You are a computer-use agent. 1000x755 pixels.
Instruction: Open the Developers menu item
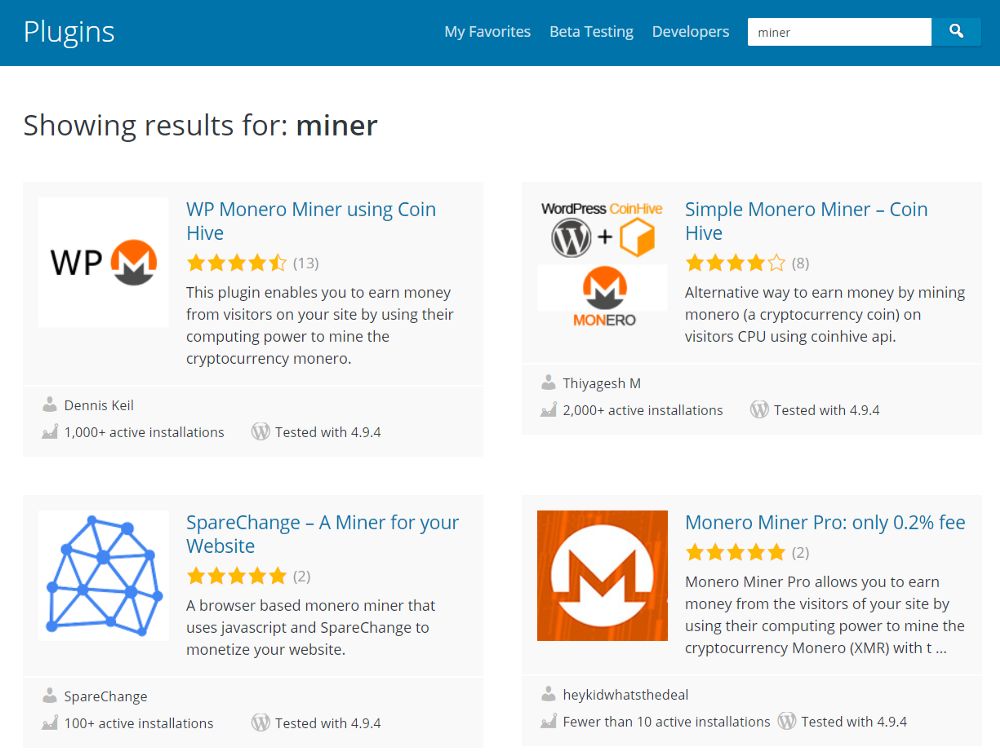tap(690, 32)
